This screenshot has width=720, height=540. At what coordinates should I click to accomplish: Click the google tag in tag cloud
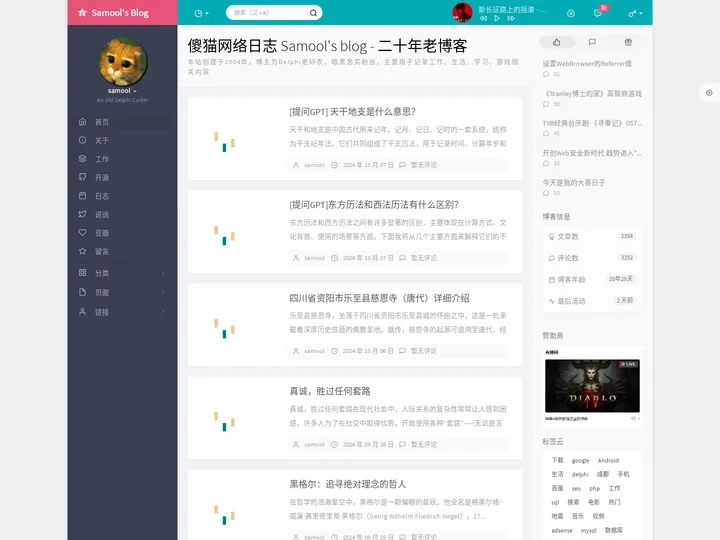tap(580, 461)
